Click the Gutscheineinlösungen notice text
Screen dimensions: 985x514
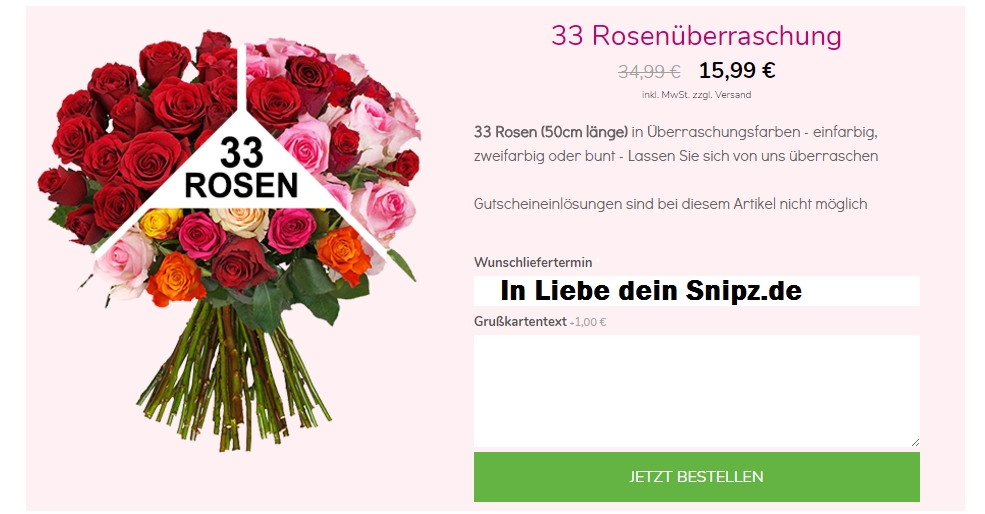tap(670, 204)
